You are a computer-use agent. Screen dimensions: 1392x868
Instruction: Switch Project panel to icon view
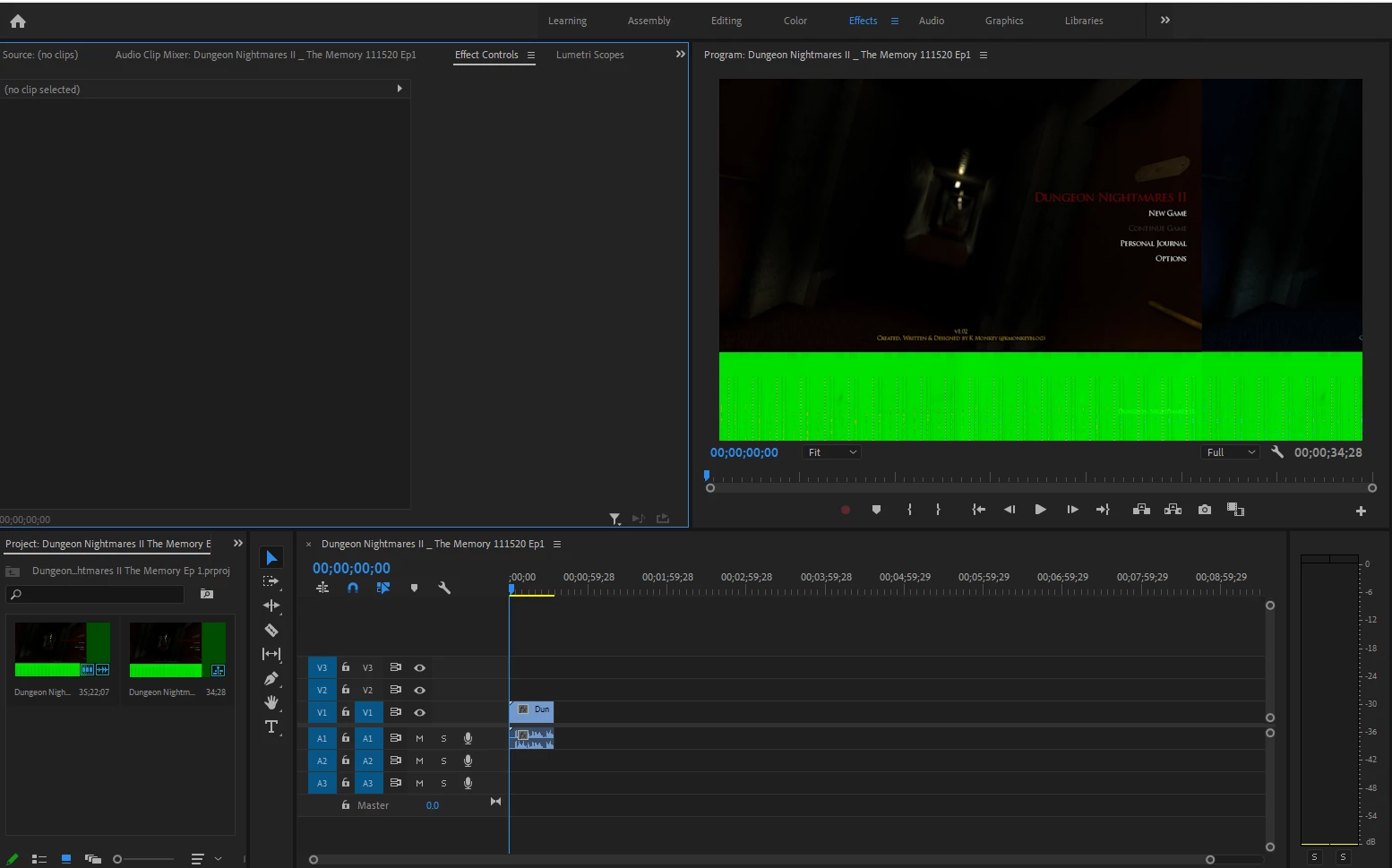click(66, 859)
